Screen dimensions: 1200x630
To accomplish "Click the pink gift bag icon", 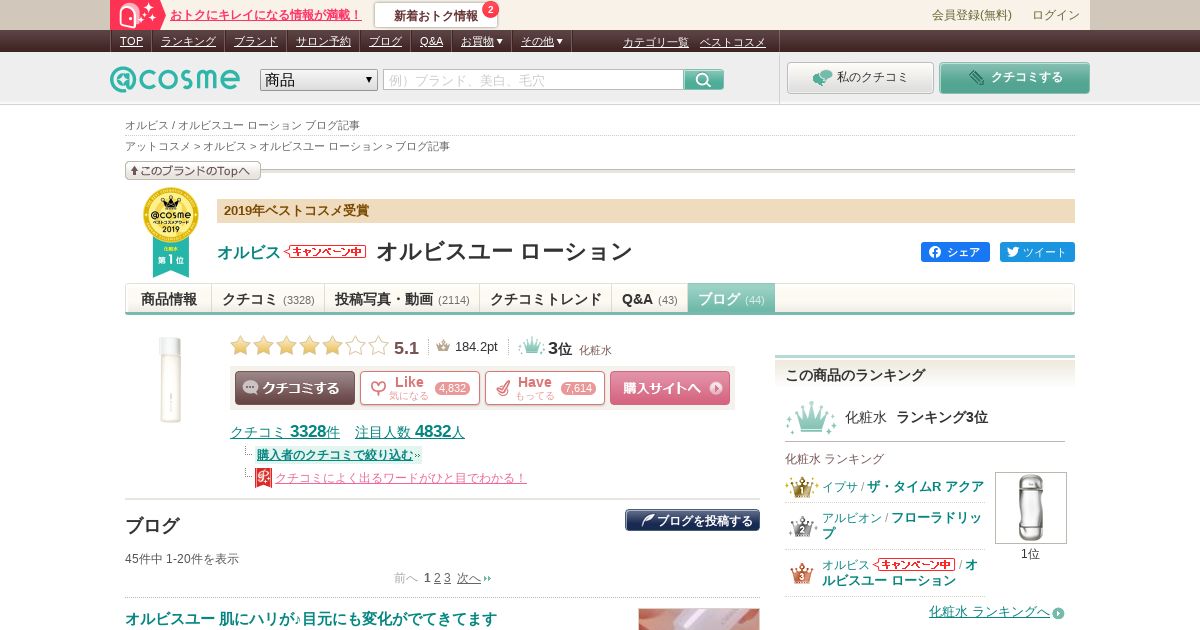I will pos(138,15).
